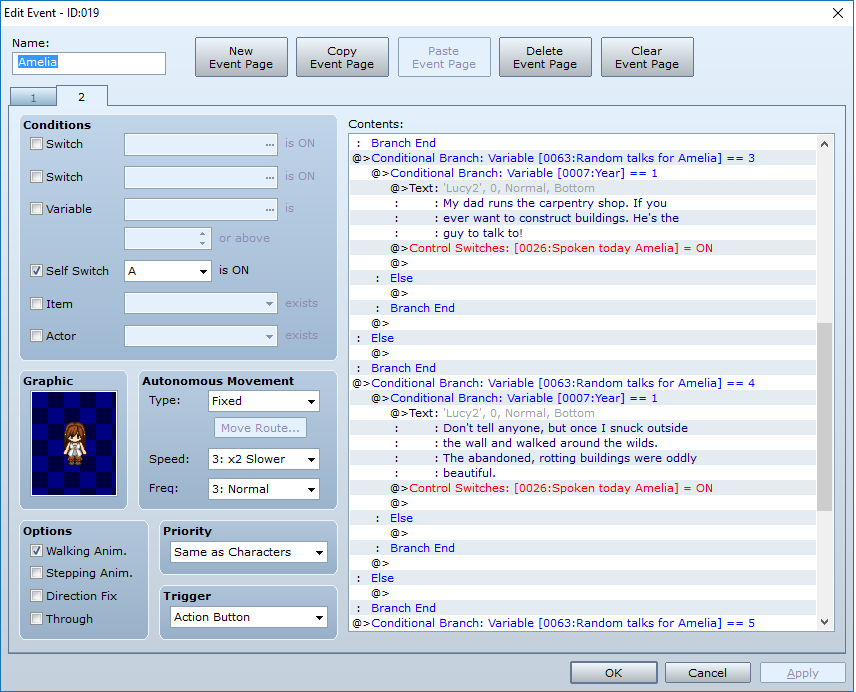Confirm with the OK button

click(614, 673)
